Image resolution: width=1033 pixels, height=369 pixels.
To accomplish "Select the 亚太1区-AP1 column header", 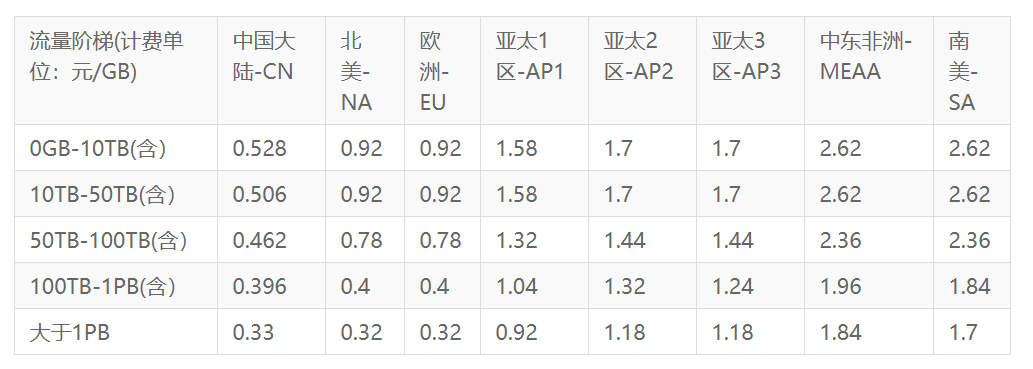I will point(535,71).
